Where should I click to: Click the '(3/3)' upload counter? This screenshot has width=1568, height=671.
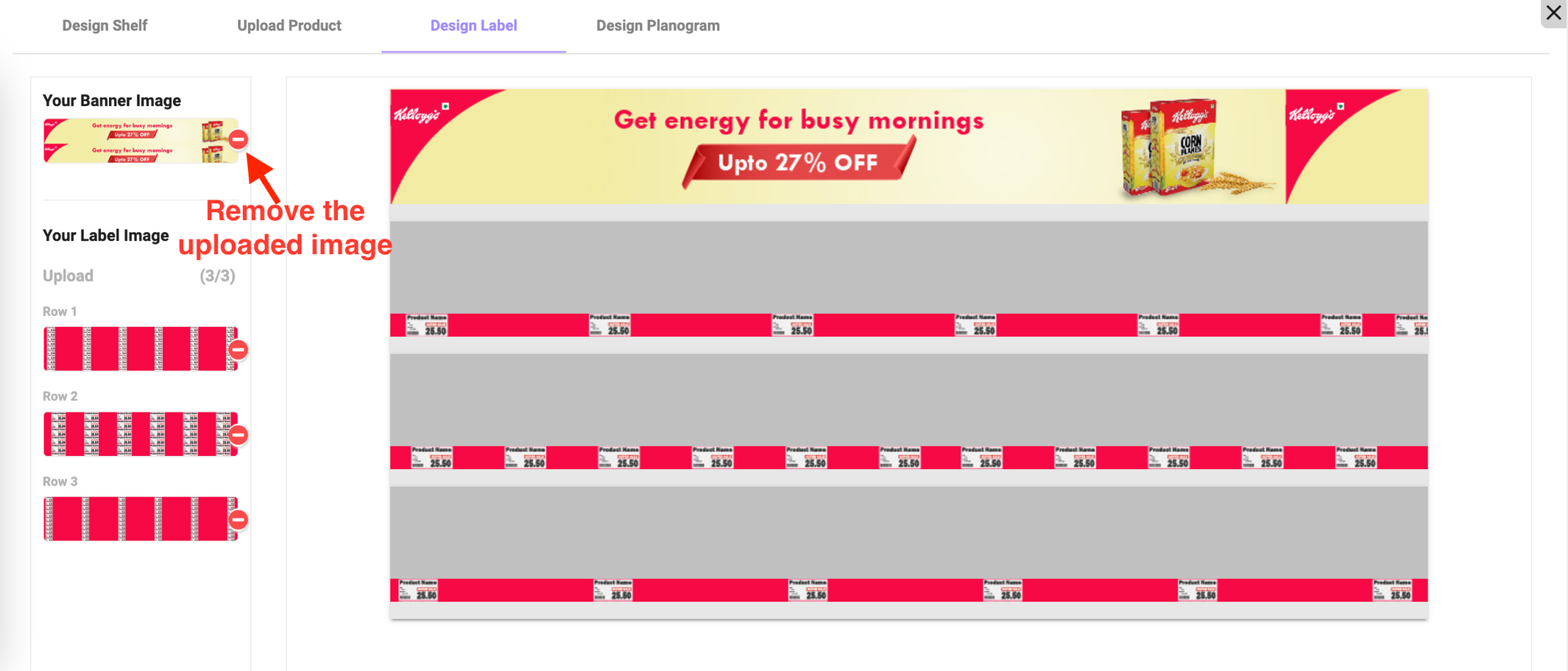coord(217,275)
